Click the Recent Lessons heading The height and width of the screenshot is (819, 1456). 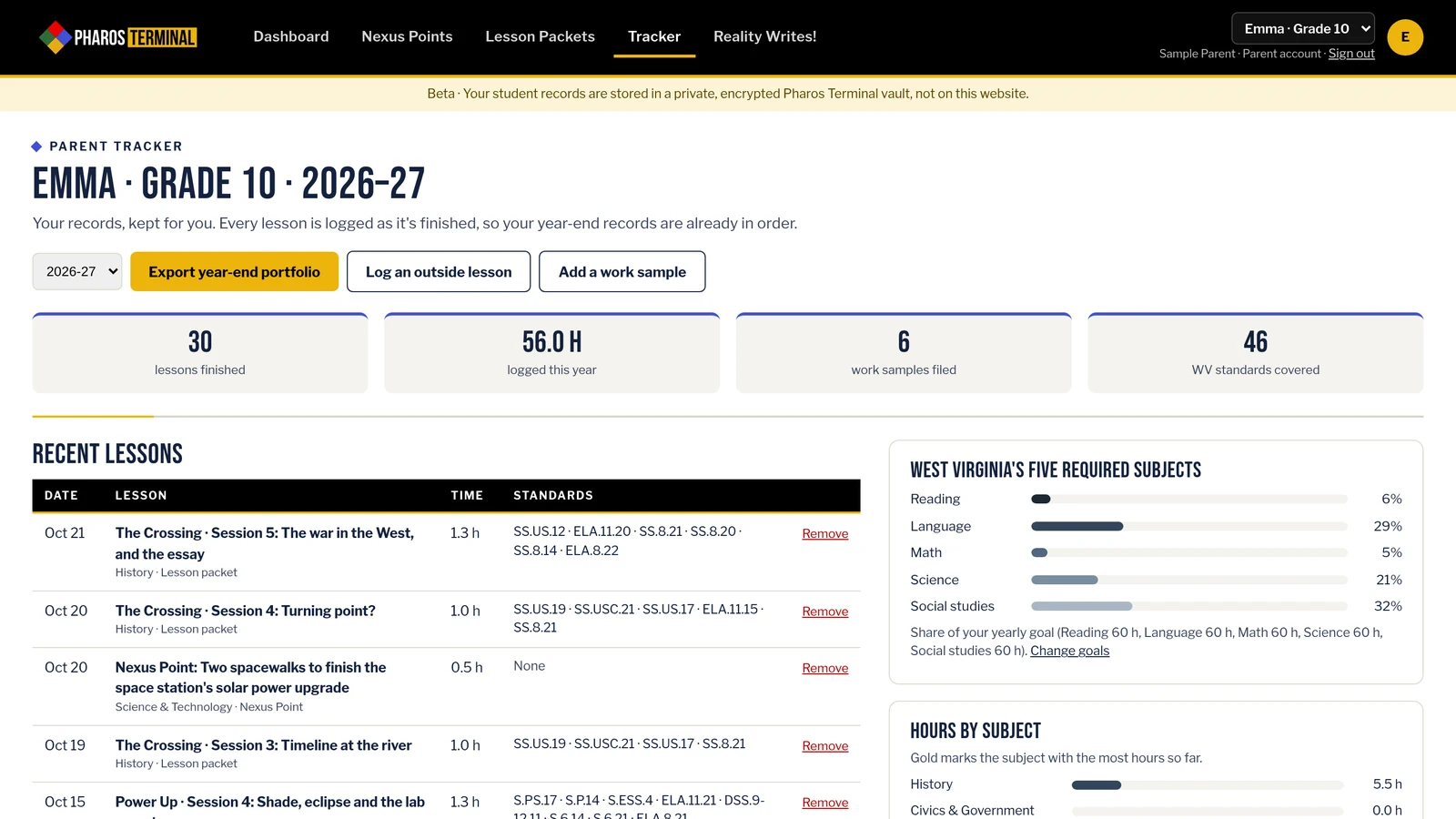point(107,453)
